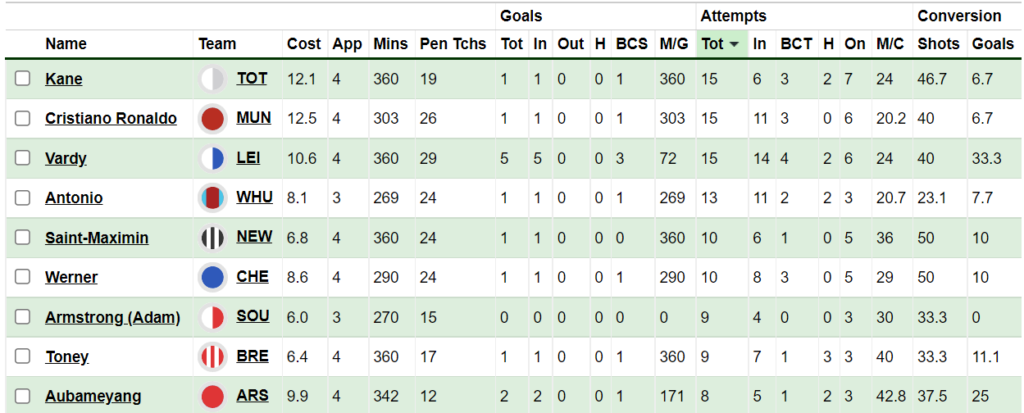Sort by Pen Tchs column header

[x=453, y=44]
